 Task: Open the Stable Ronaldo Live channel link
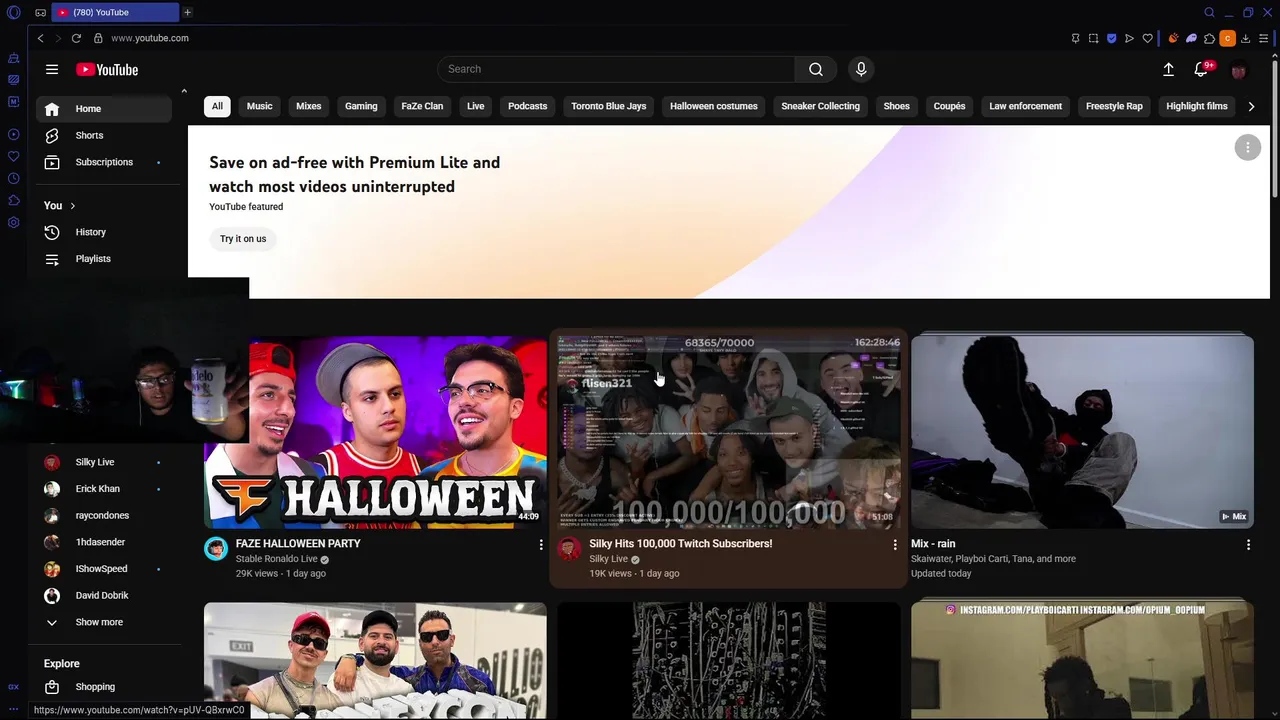click(276, 559)
